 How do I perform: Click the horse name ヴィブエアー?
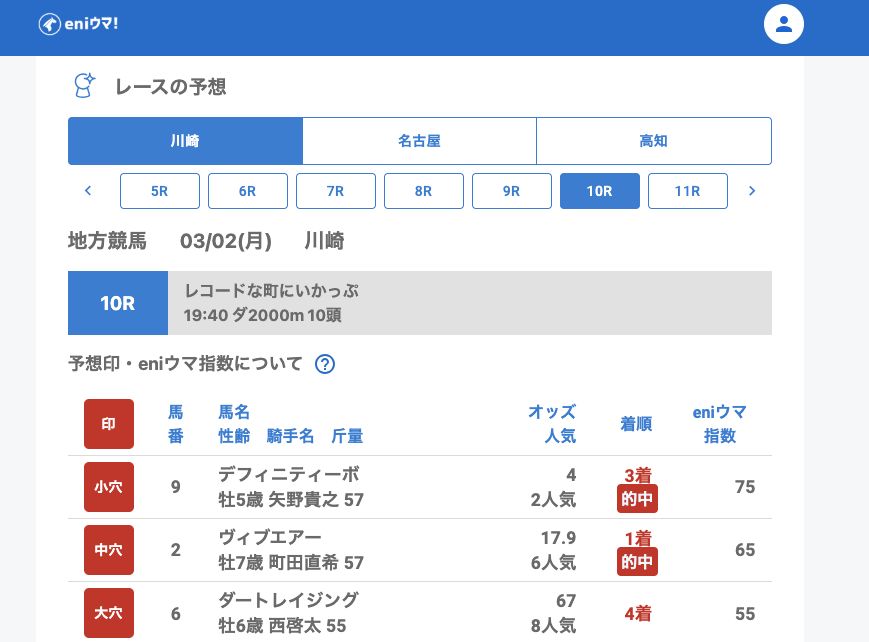point(270,538)
